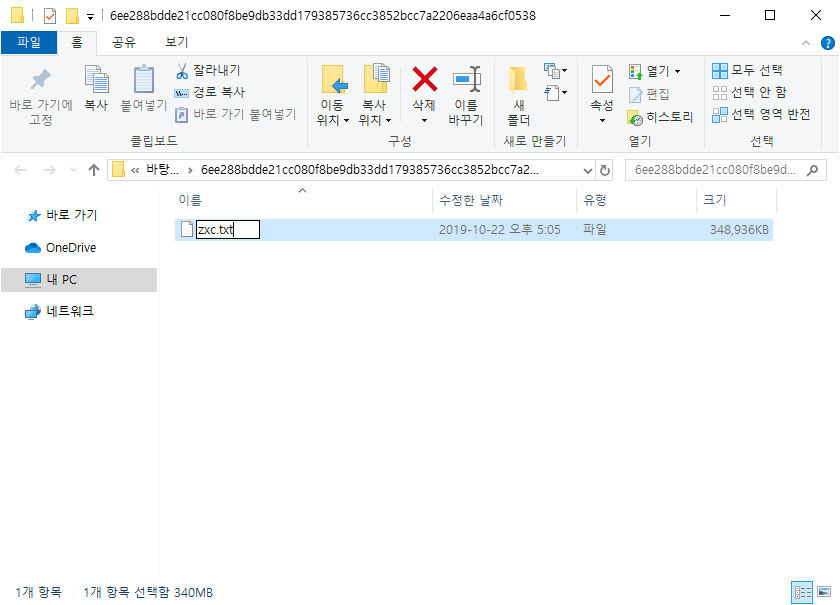Open file History (히스토리)
The height and width of the screenshot is (605, 840).
661,117
